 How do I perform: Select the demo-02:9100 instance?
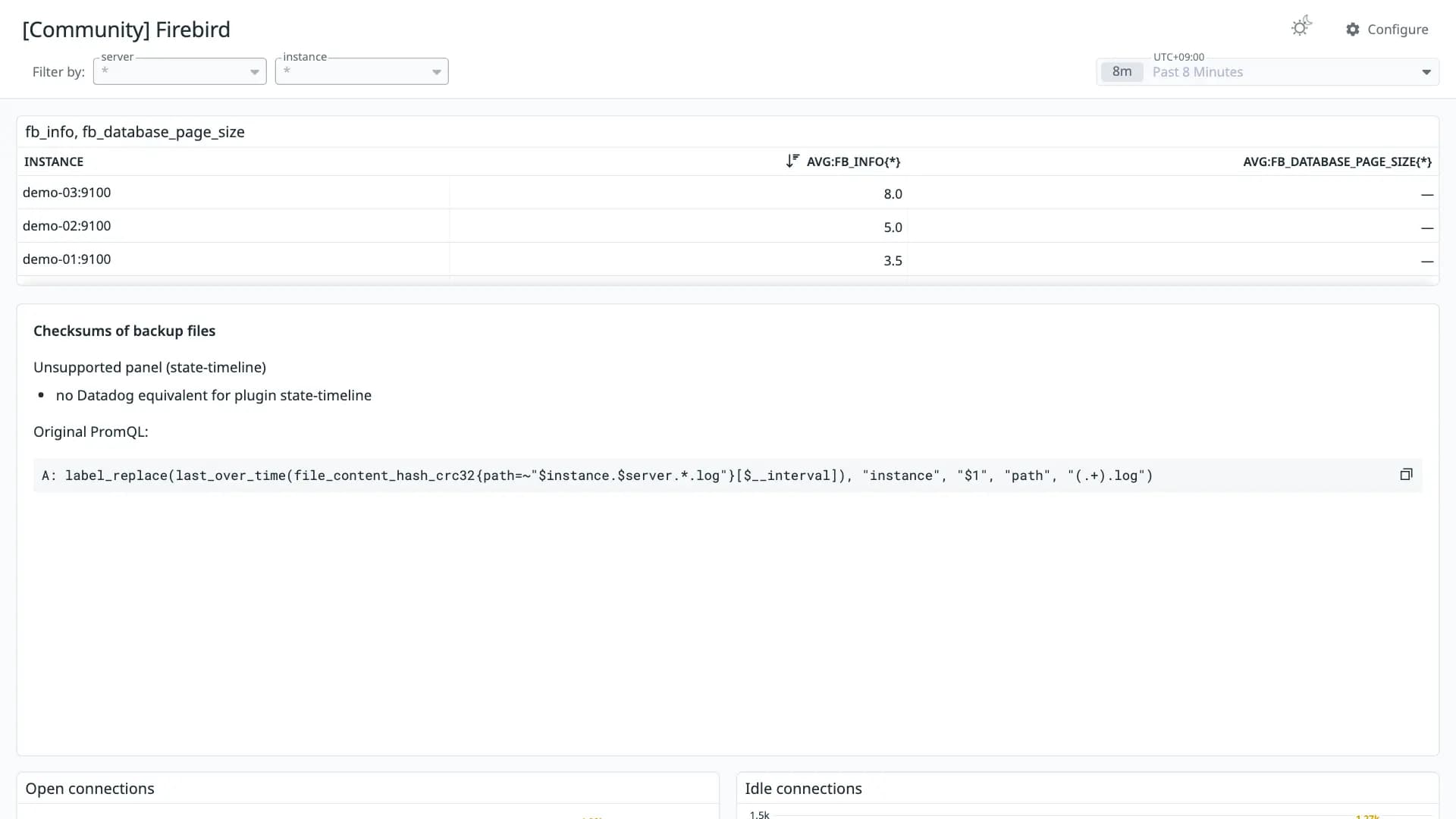(x=67, y=226)
